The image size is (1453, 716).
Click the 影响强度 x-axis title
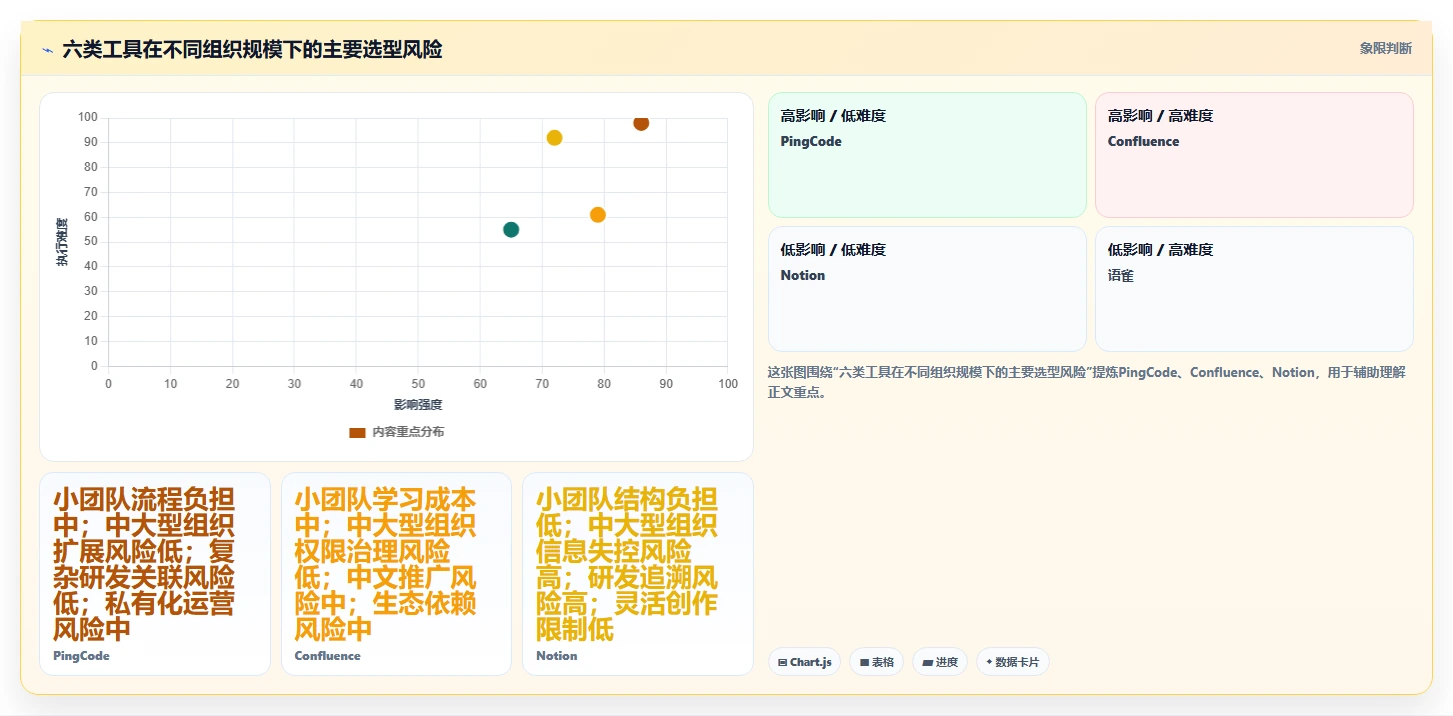(x=418, y=405)
